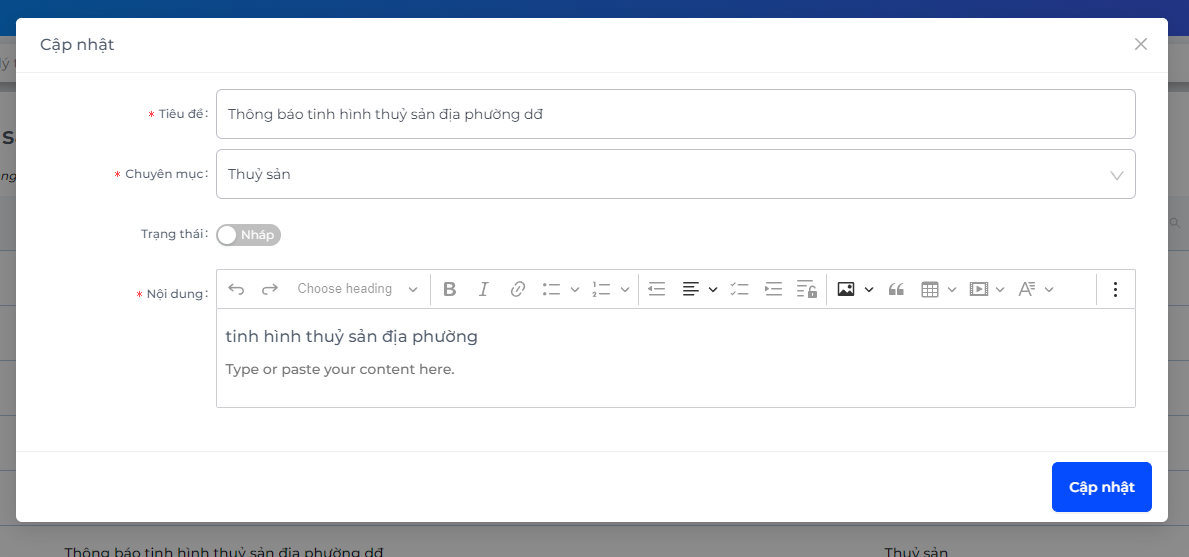Click the 'Type or paste your content here.' placeholder

340,370
